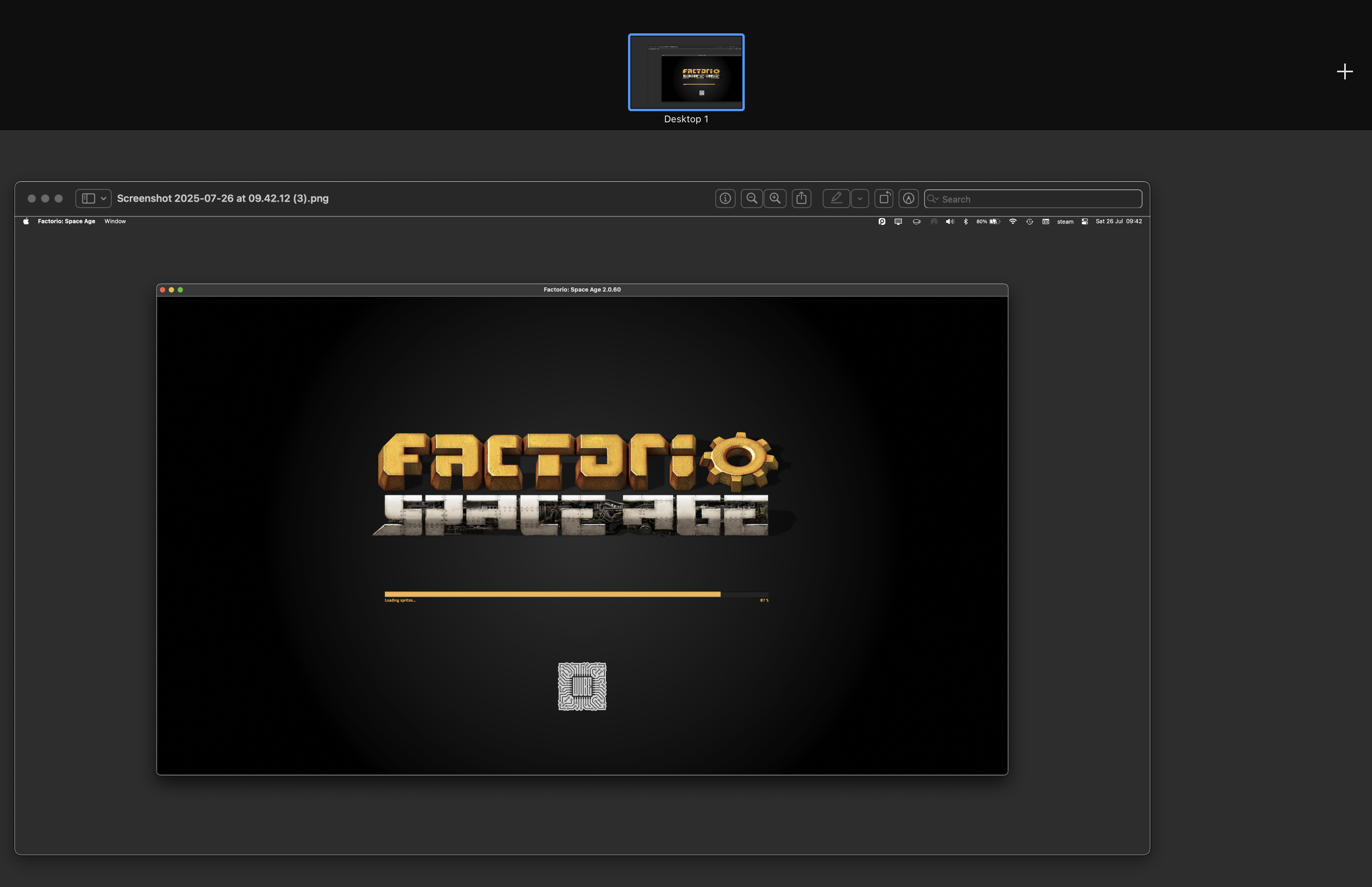The image size is (1372, 887).
Task: Click the Search field in Preview
Action: (x=1033, y=199)
